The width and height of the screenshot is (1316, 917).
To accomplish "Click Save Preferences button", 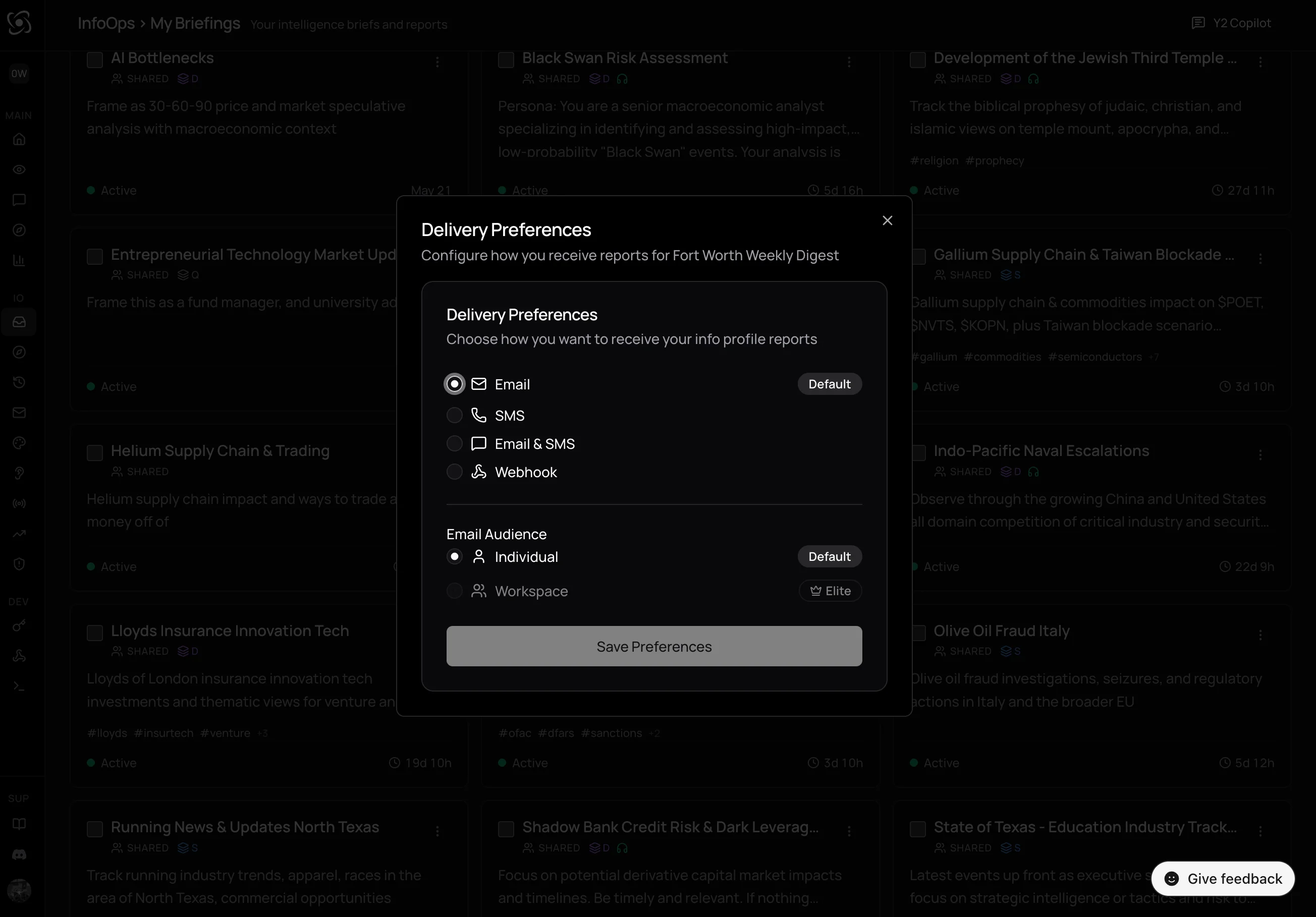I will (654, 646).
